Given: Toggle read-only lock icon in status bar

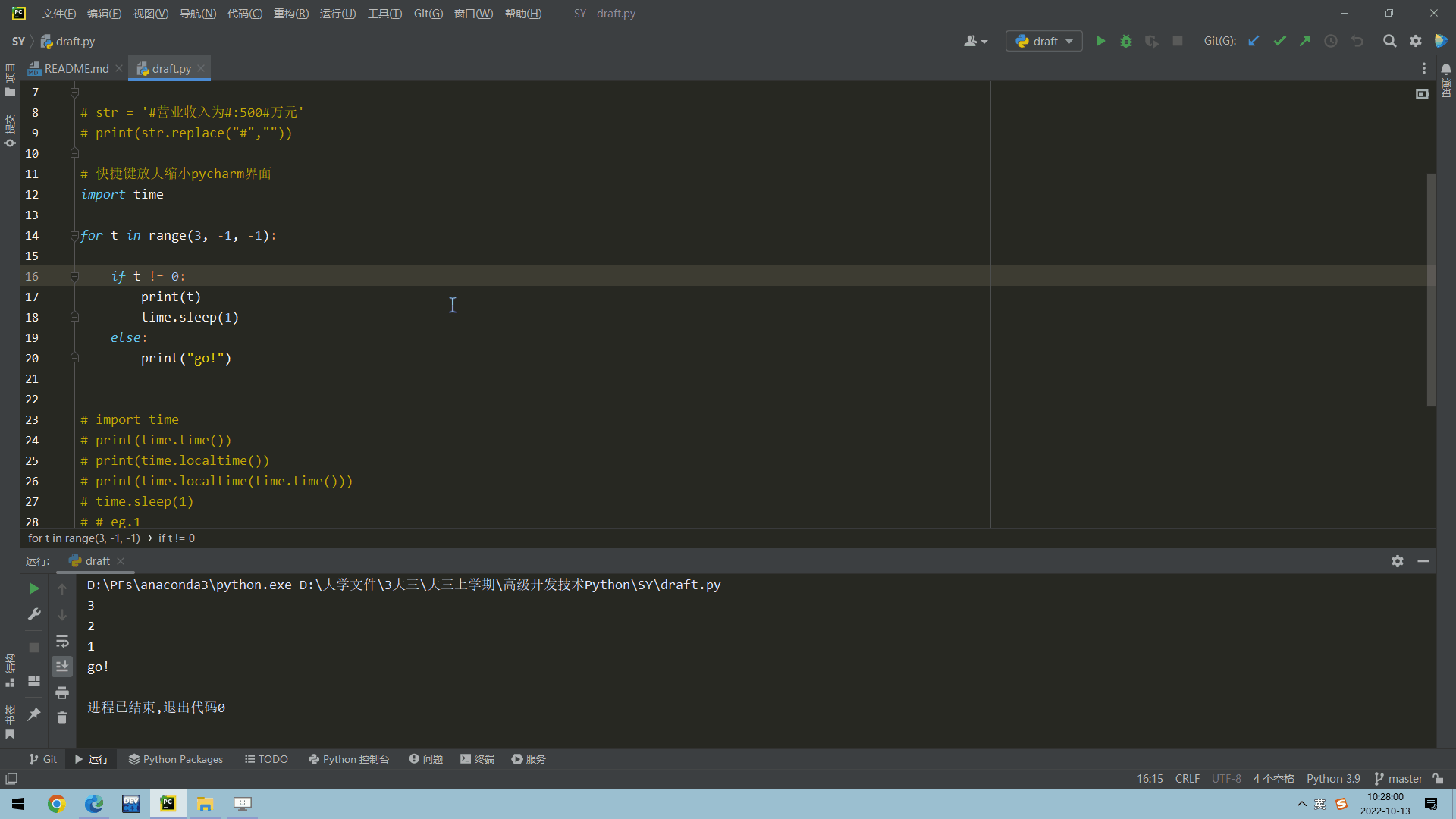Looking at the screenshot, I should 1438,779.
